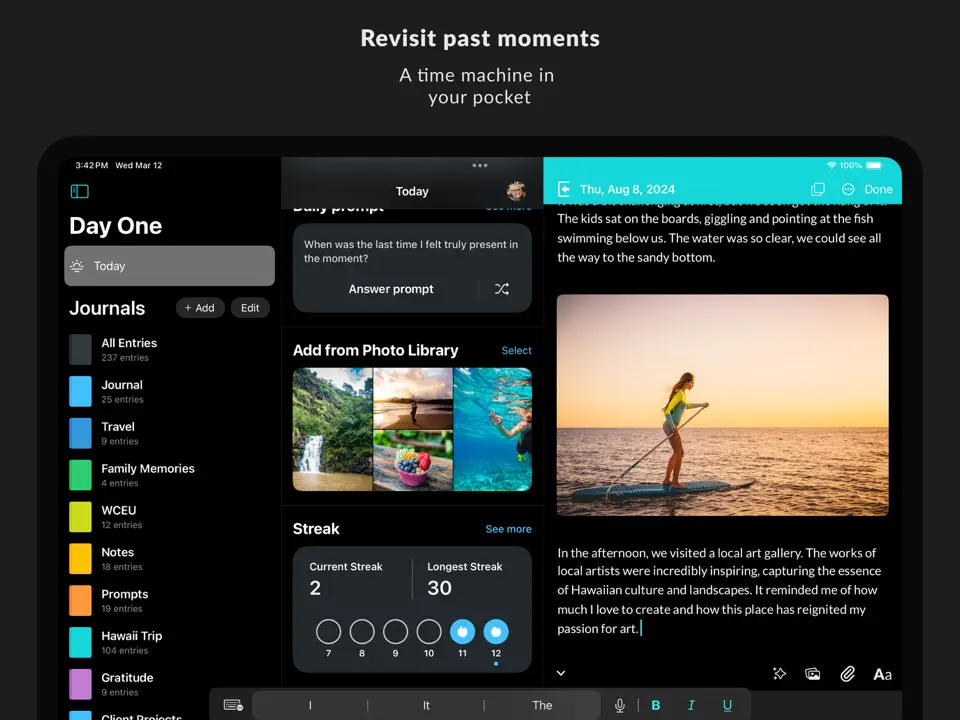Image resolution: width=960 pixels, height=720 pixels.
Task: Open the Aa text formatting options
Action: point(882,674)
